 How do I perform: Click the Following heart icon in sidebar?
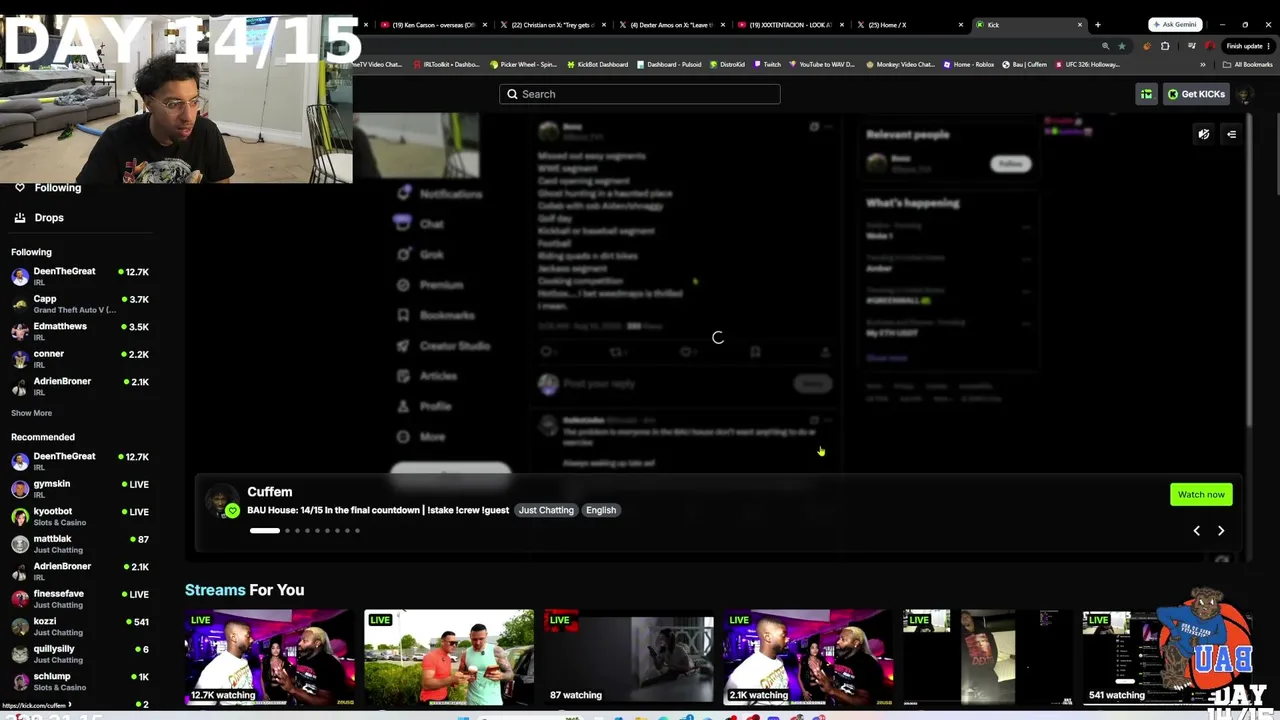(x=19, y=187)
